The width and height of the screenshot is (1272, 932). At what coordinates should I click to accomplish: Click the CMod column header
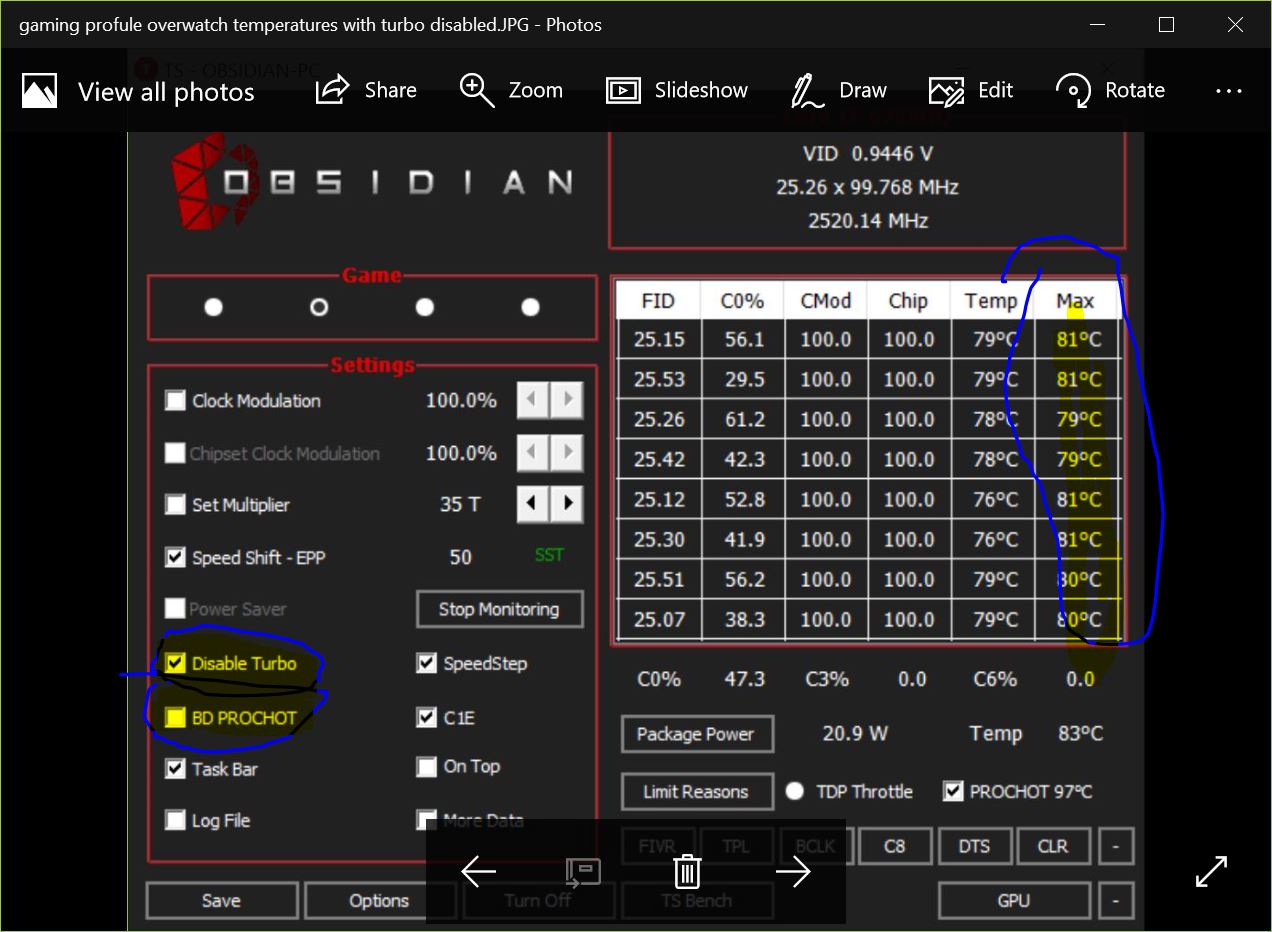tap(825, 301)
